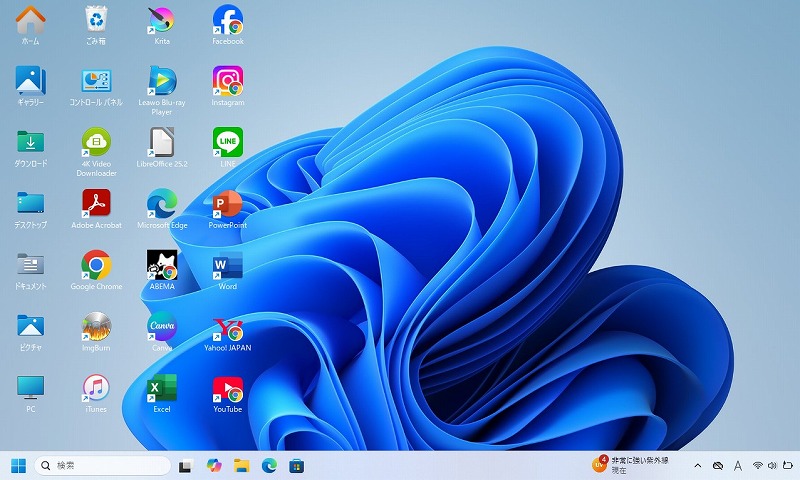Screen dimensions: 800x480
Task: Launch Copilot from the taskbar
Action: click(214, 465)
